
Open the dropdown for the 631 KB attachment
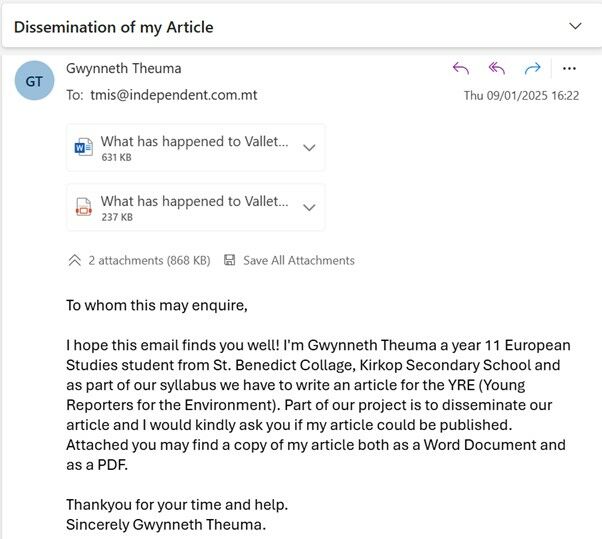pos(309,148)
